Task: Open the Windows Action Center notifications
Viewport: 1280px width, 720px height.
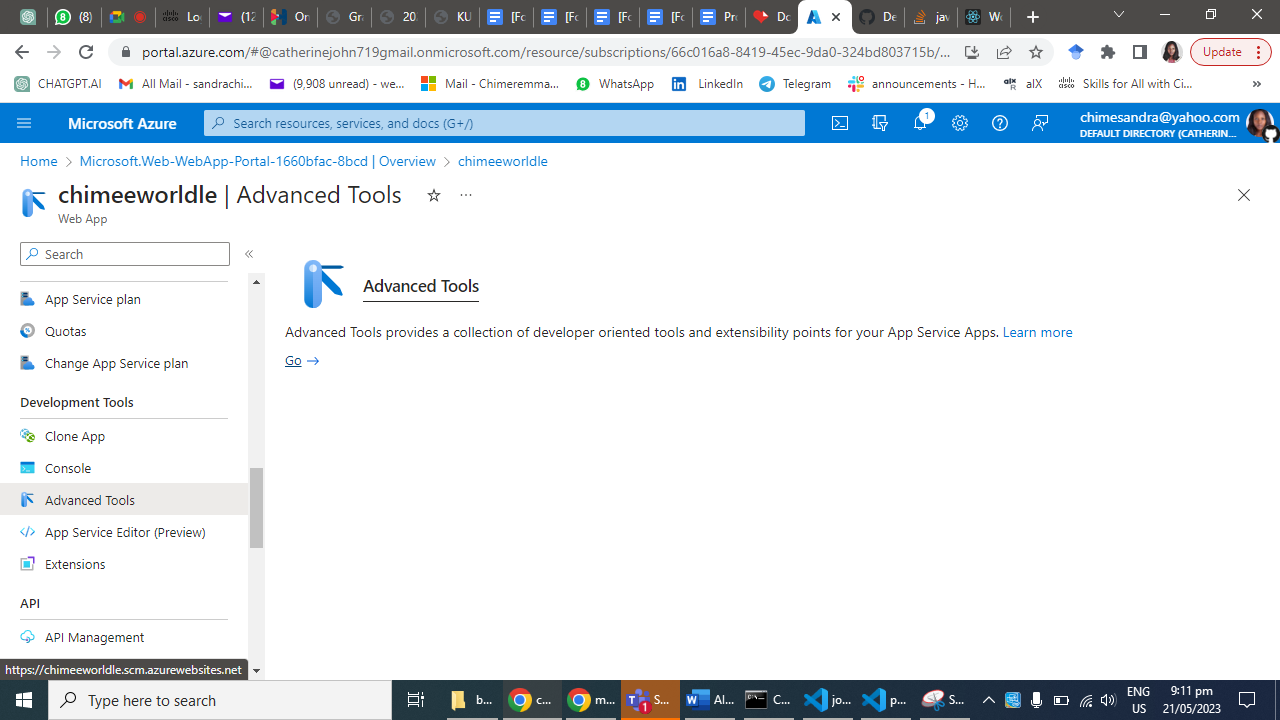Action: [x=1247, y=700]
